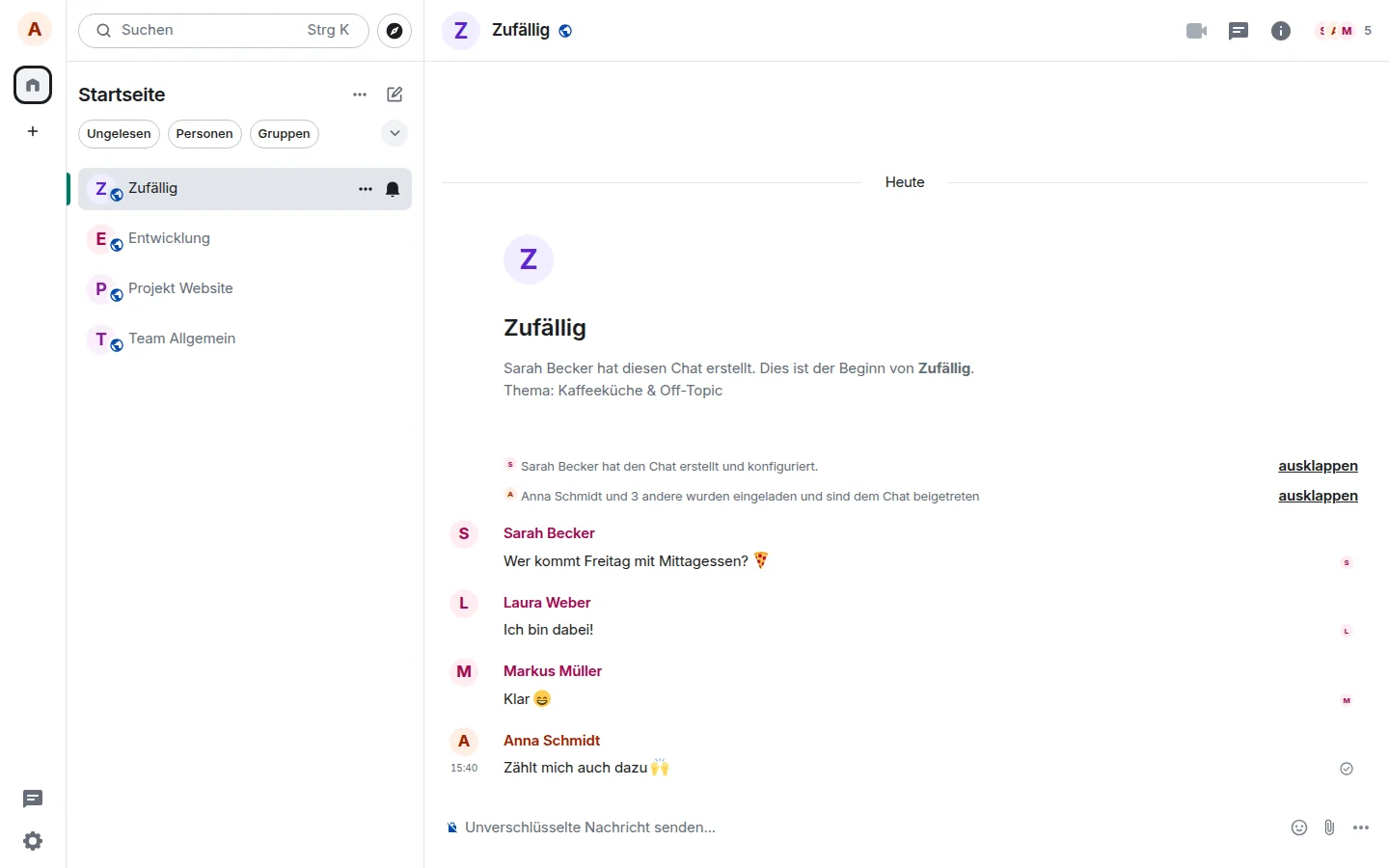The width and height of the screenshot is (1389, 868).
Task: Open quick settings gear icon
Action: (x=33, y=841)
